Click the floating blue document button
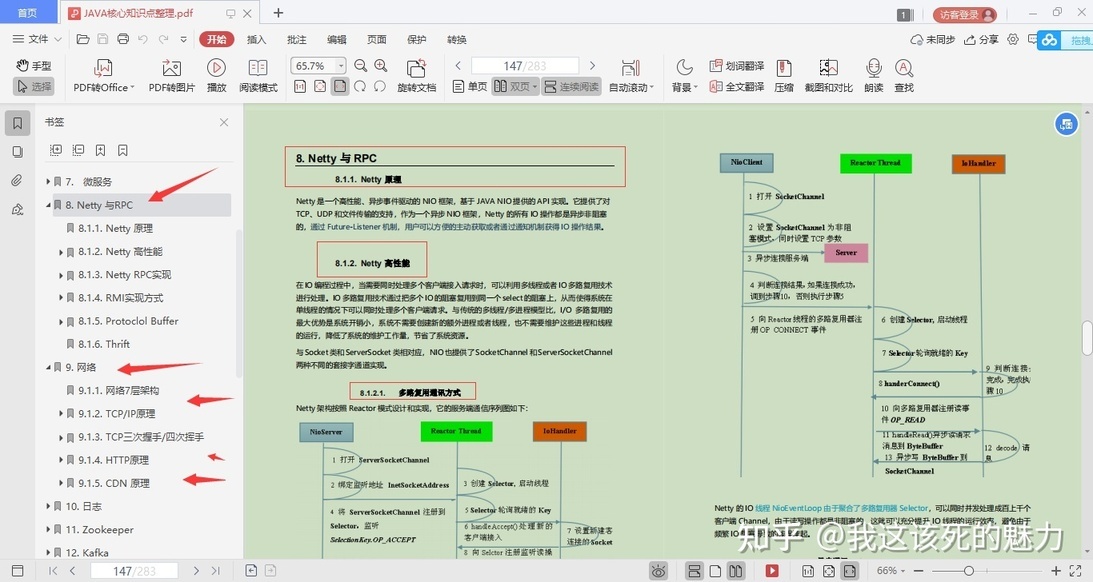 click(x=1066, y=125)
